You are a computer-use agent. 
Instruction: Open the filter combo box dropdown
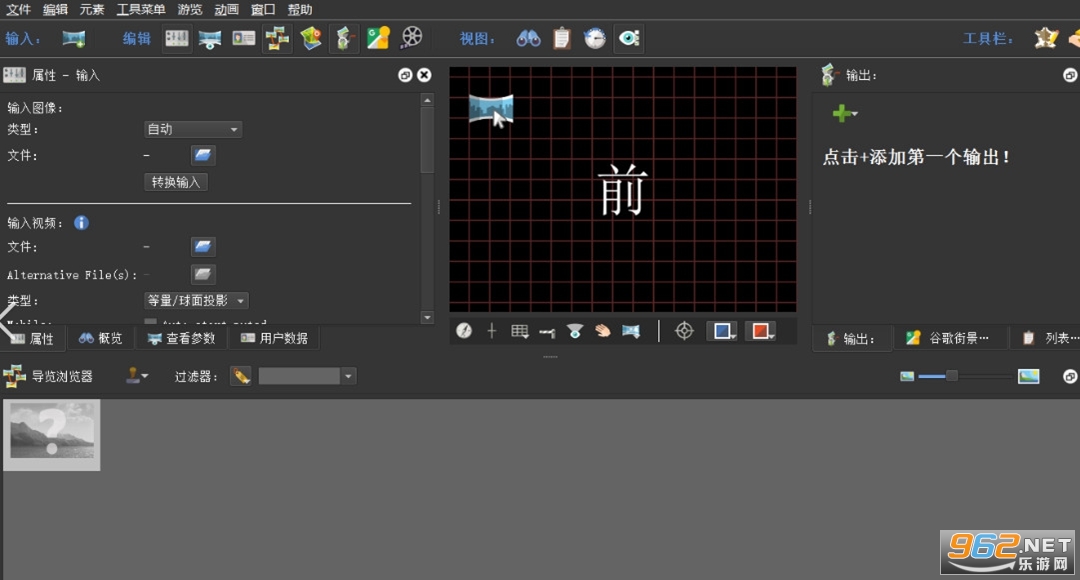click(307, 376)
